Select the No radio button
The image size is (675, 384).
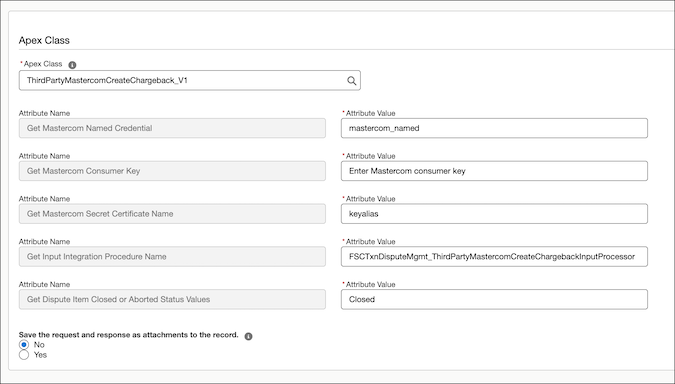[x=24, y=344]
